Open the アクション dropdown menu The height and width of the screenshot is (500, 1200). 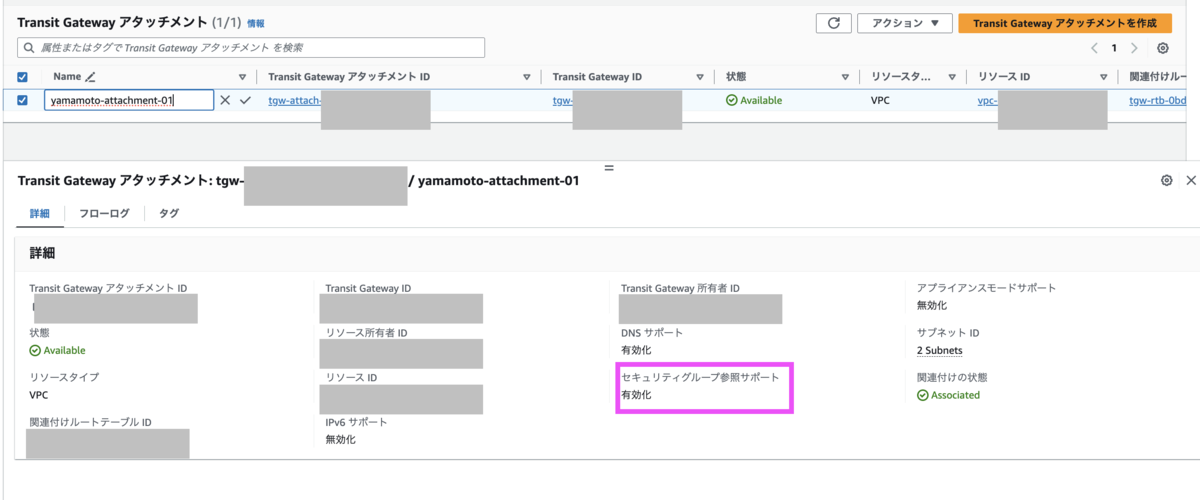tap(905, 23)
